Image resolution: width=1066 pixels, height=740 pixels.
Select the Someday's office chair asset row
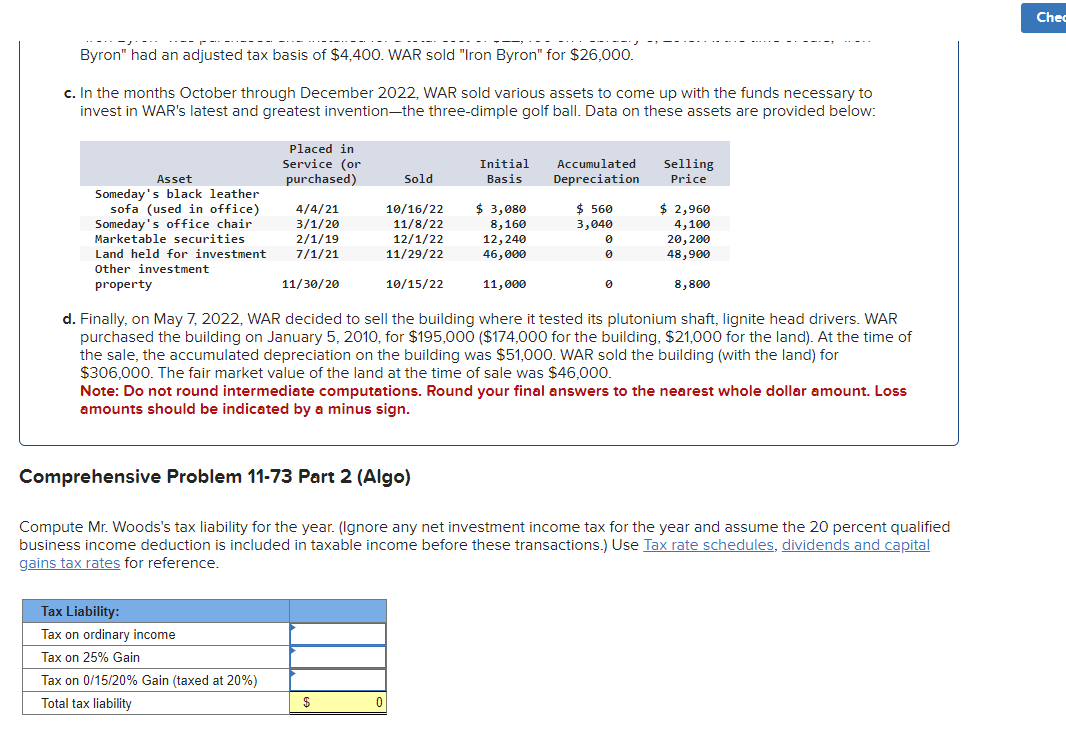tap(163, 224)
